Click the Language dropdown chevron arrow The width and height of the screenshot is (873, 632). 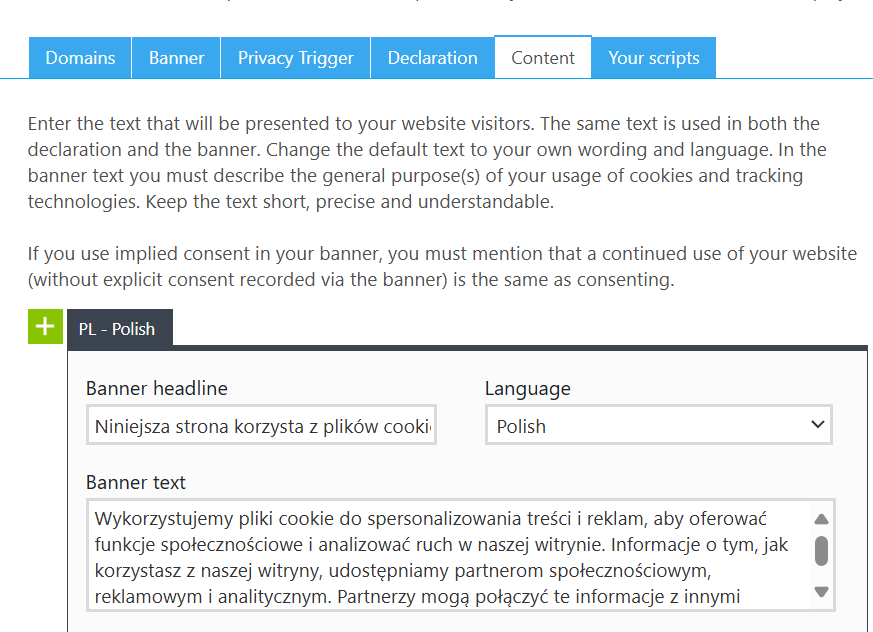(817, 424)
